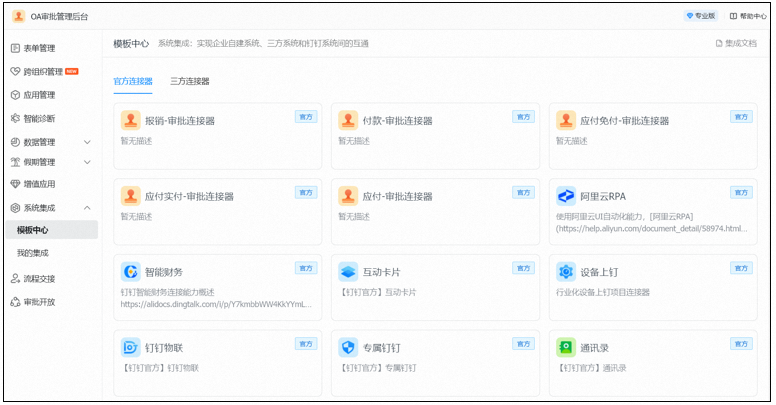Click the OA审批管理后台 logo icon

[x=18, y=16]
